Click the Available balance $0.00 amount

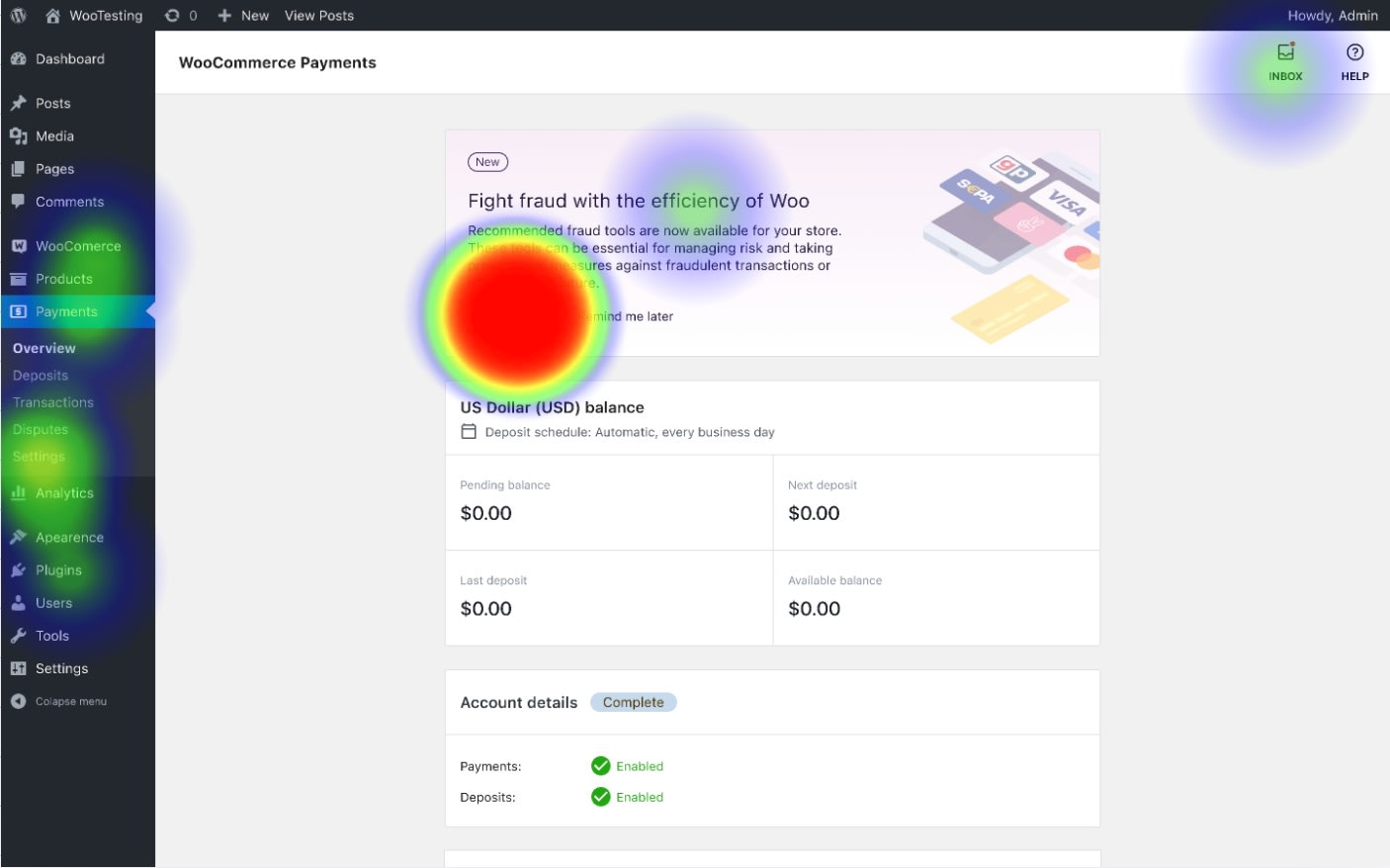[x=814, y=609]
